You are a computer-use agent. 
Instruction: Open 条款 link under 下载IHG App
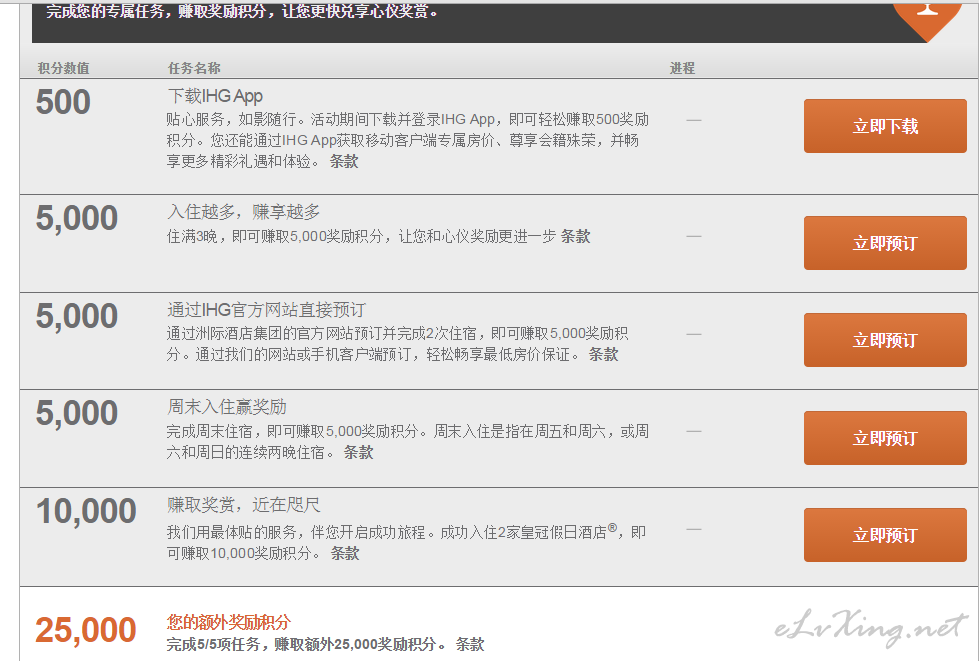click(344, 162)
